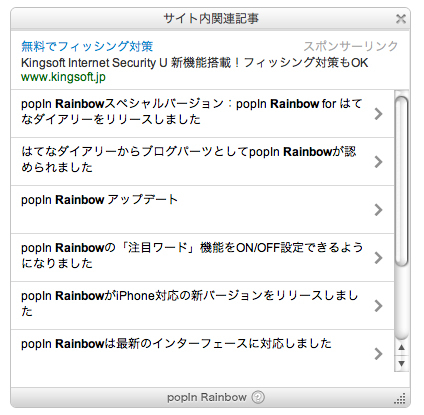
Task: Open the popIn Rainbow help icon
Action: 258,397
